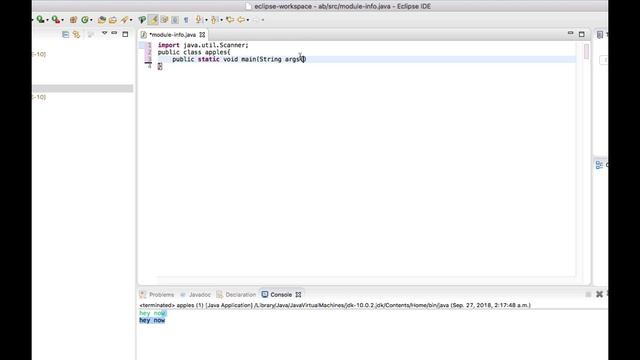Viewport: 640px width, 360px height.
Task: Click the New Java Class icon
Action: coord(84,20)
